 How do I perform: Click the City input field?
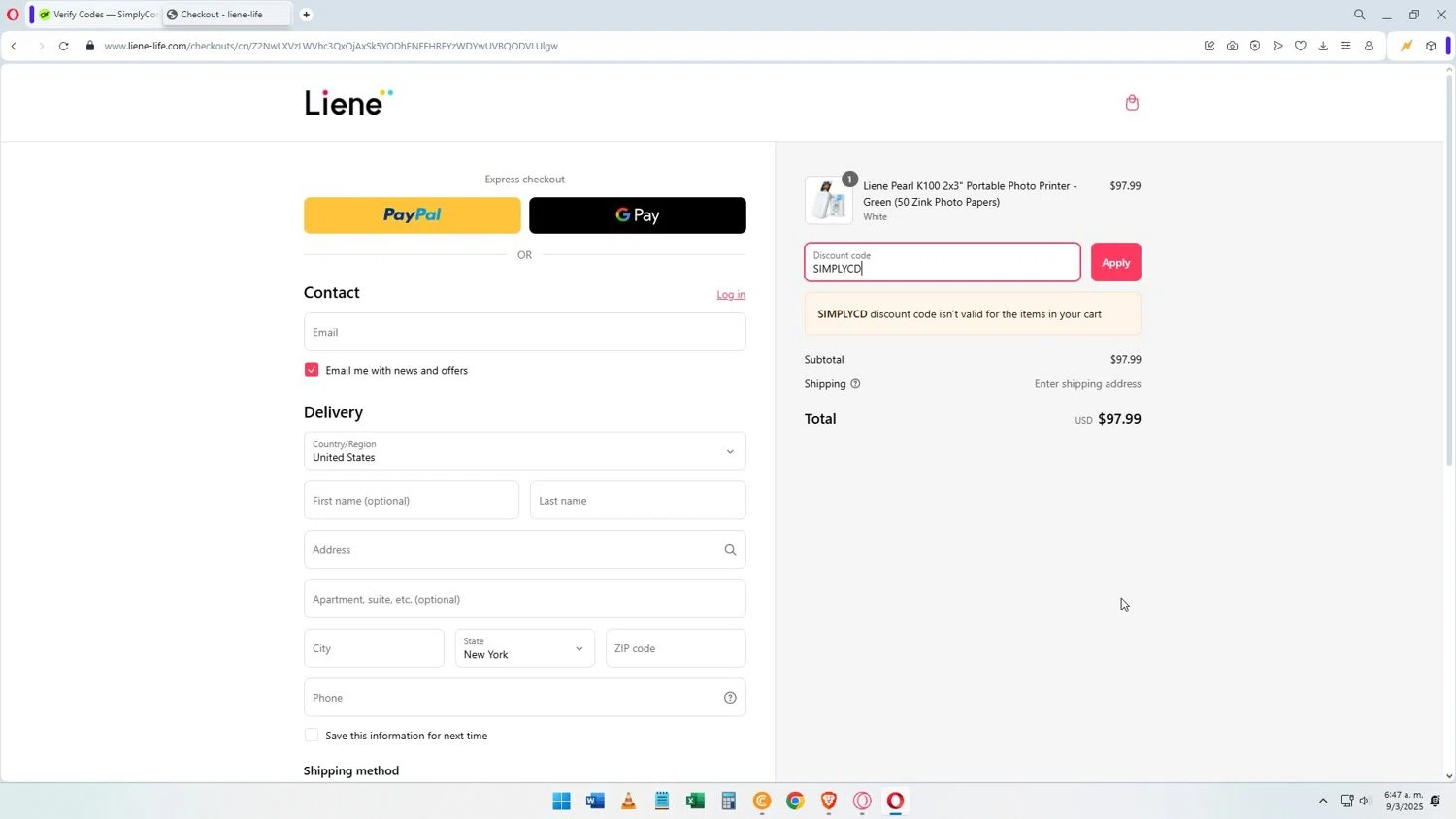374,648
